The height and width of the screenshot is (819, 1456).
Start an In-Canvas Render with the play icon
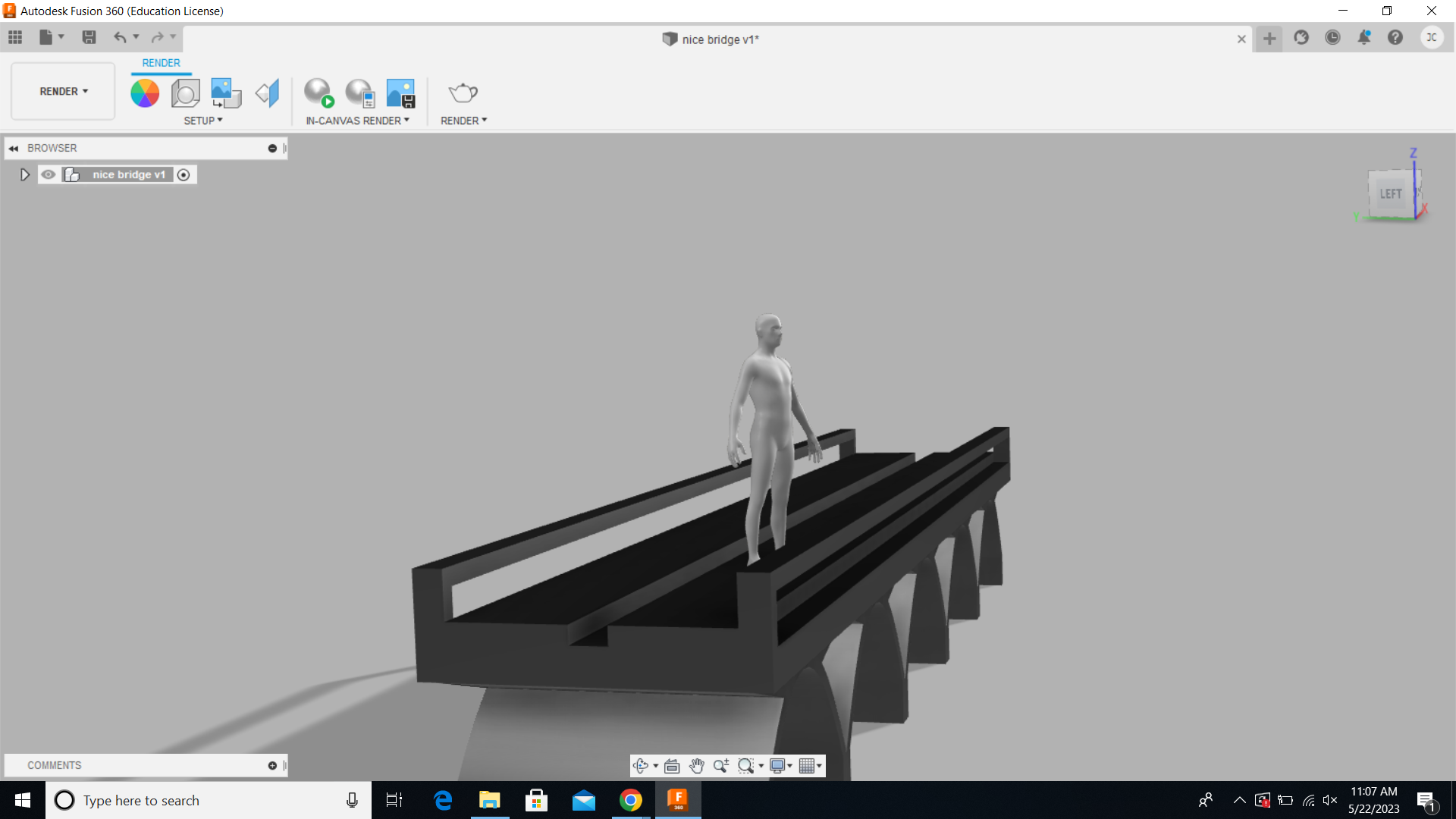[x=318, y=92]
